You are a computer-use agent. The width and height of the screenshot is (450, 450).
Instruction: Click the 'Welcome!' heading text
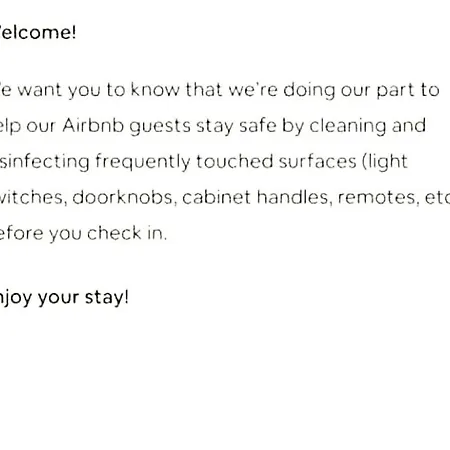(x=38, y=32)
